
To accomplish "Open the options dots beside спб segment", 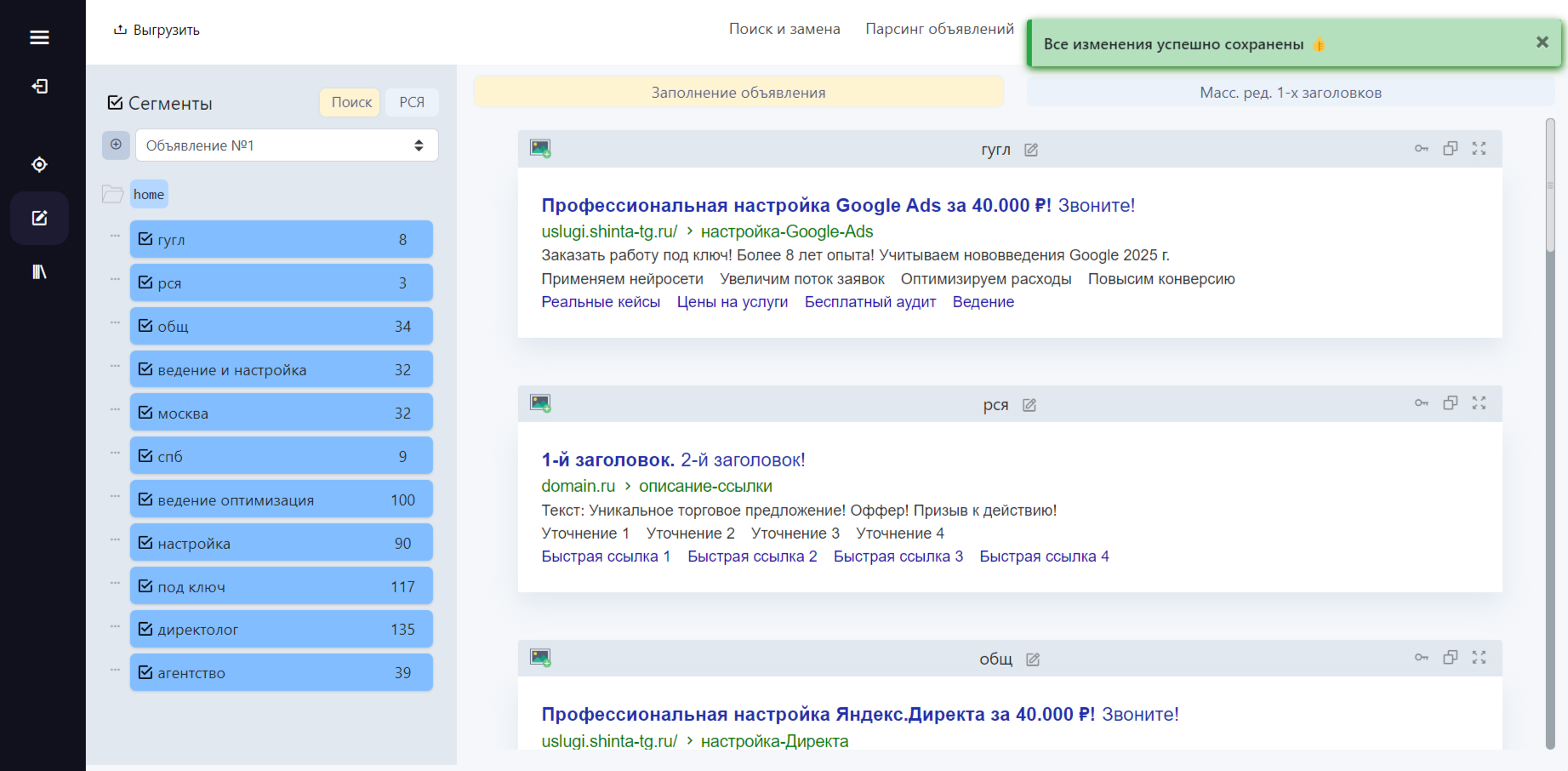I will (x=115, y=453).
